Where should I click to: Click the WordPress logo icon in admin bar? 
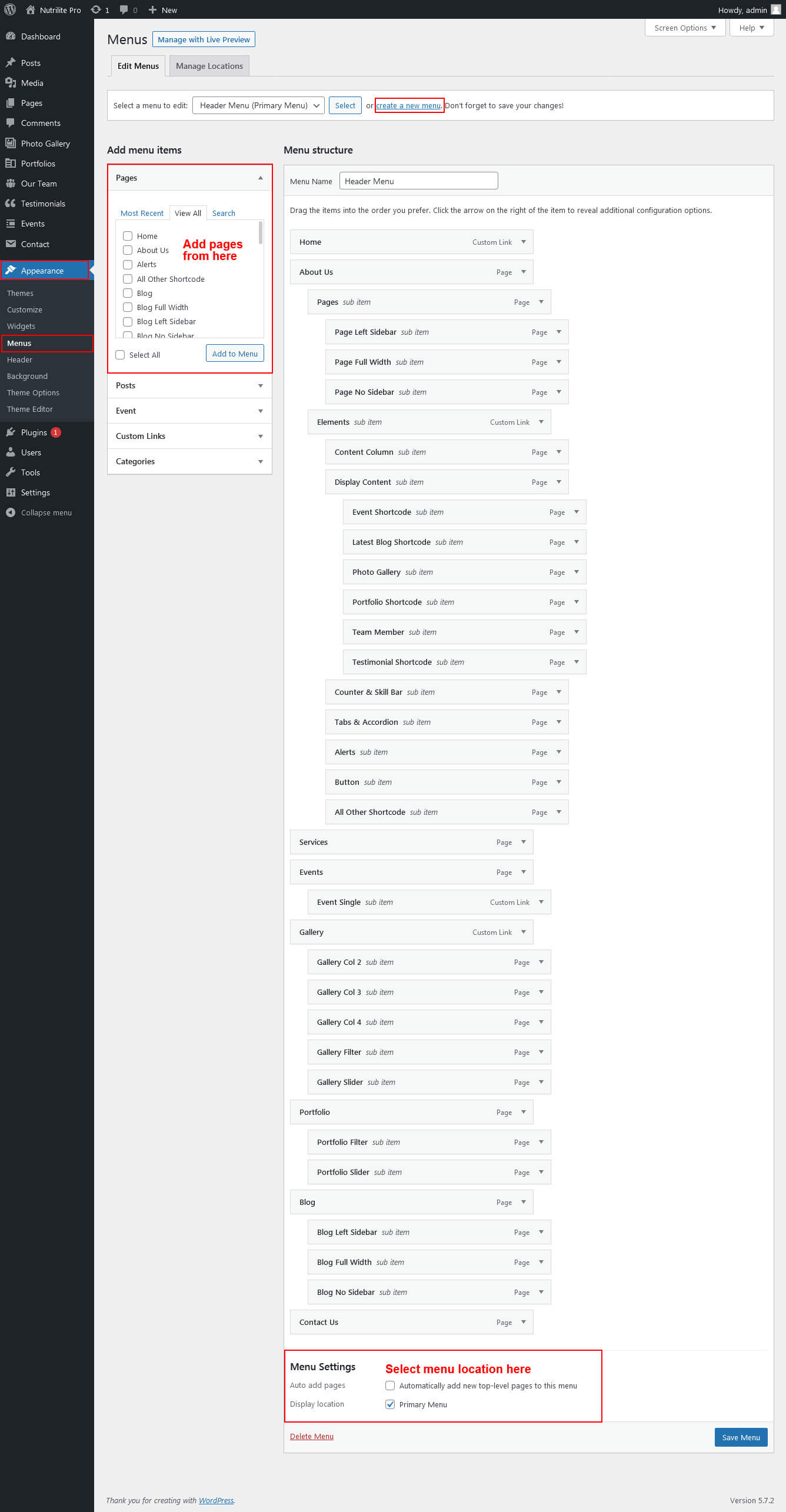click(x=10, y=9)
